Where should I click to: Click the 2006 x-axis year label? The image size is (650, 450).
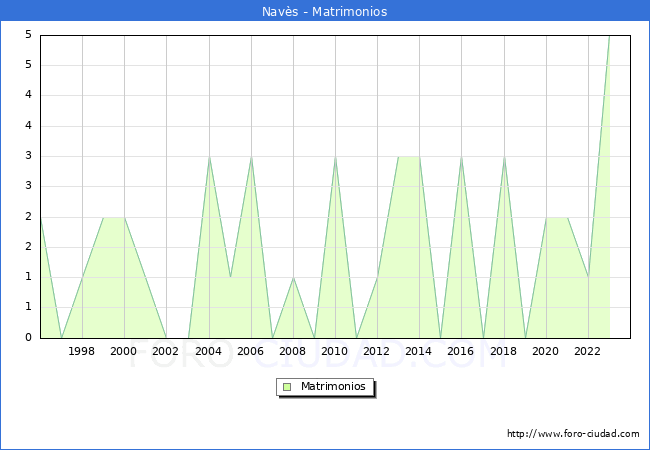[250, 351]
